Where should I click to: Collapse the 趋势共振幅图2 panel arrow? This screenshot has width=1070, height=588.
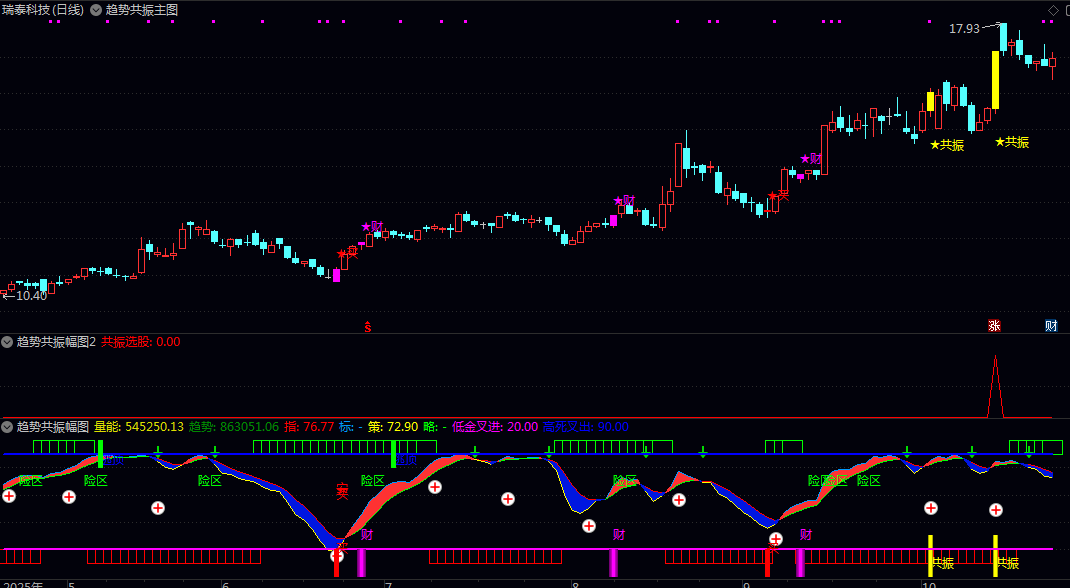pyautogui.click(x=7, y=342)
